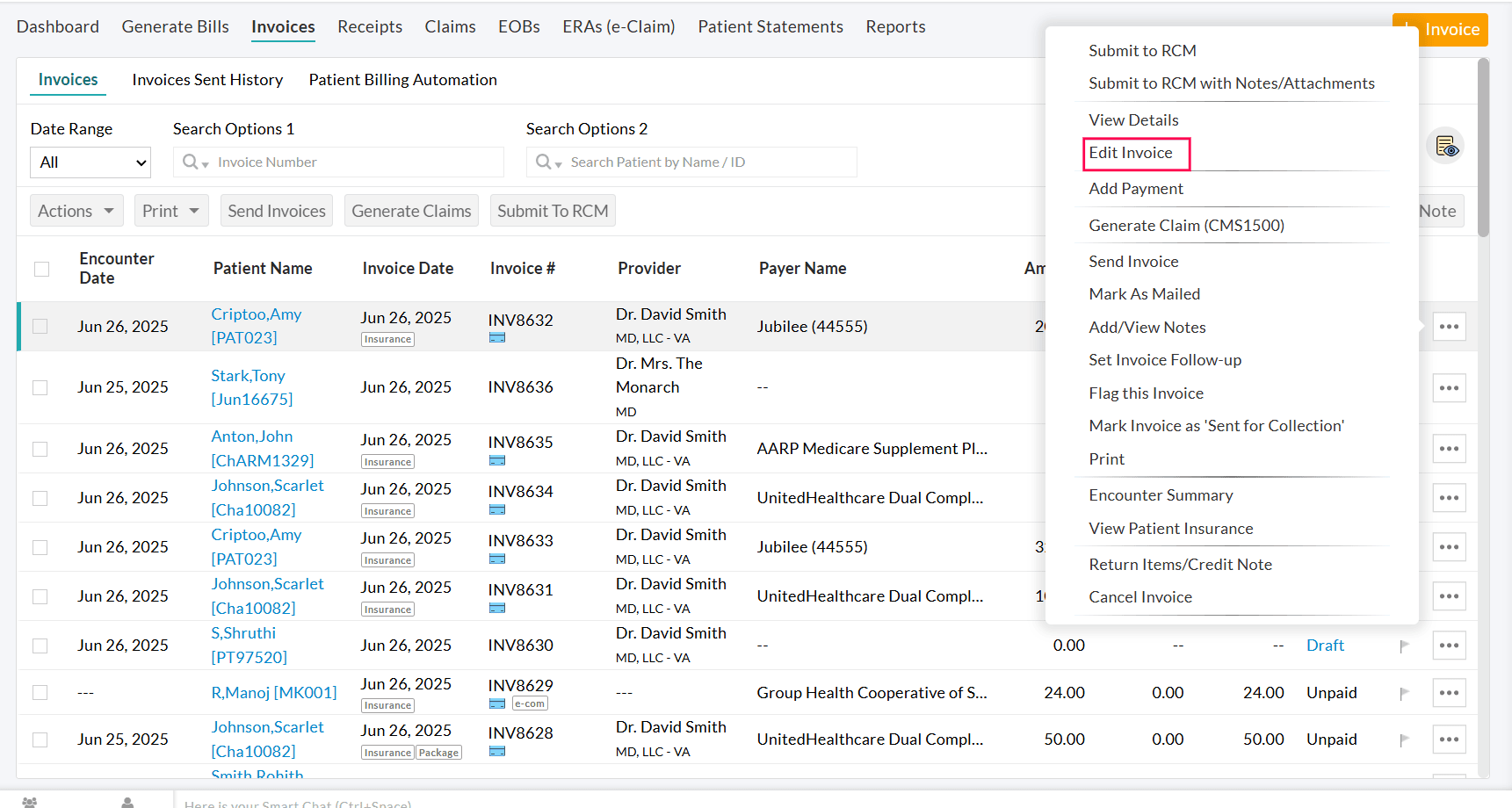Open the three-dot menu for invoice INV8636
Screen dimensions: 1512x808
point(1449,387)
